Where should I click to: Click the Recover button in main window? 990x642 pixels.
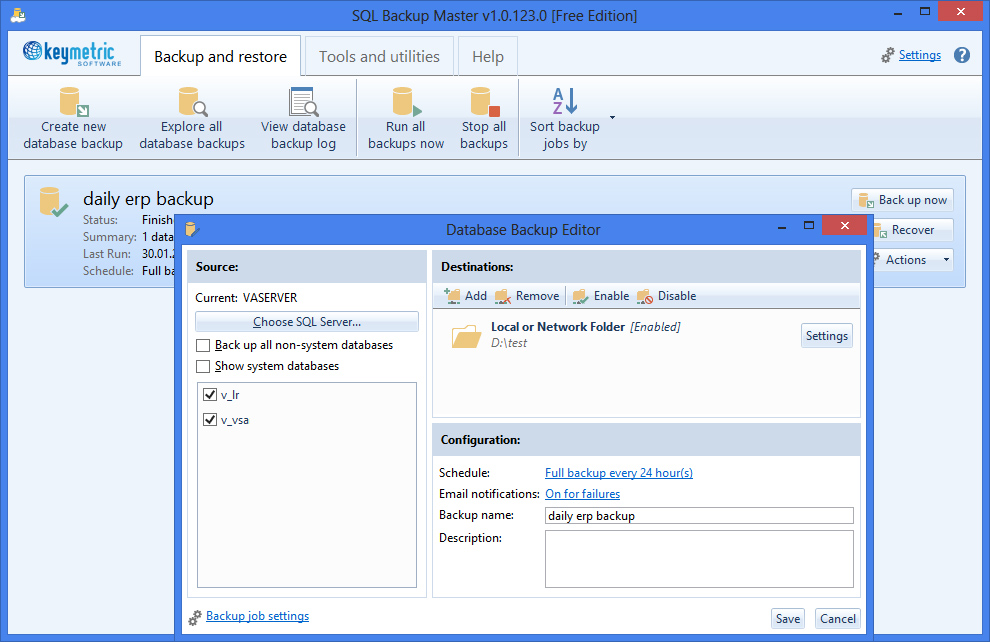(x=912, y=230)
